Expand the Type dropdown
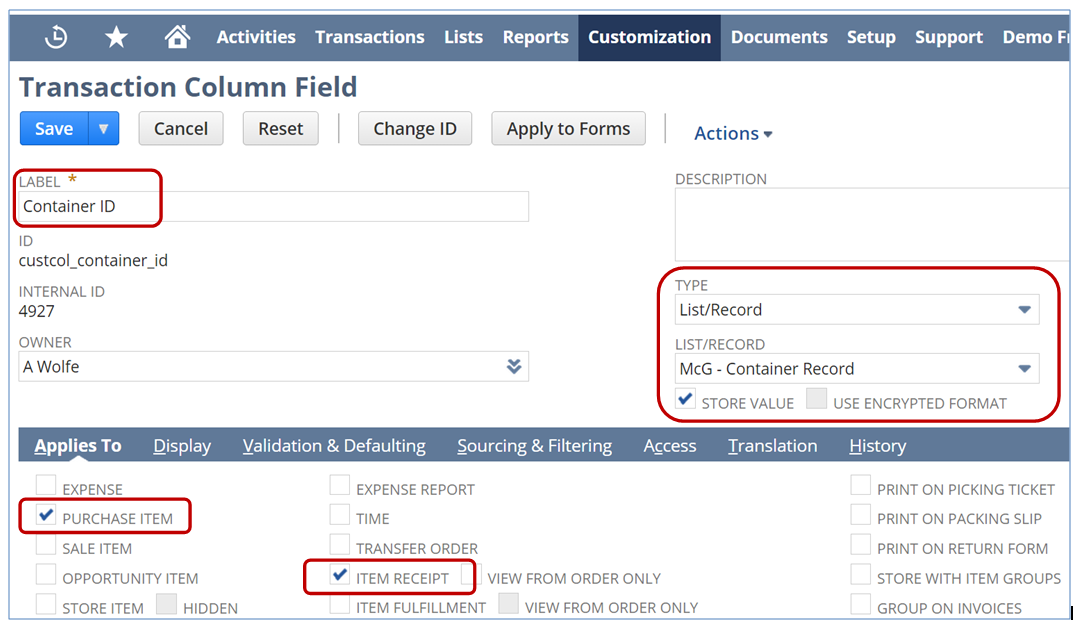Image resolution: width=1077 pixels, height=627 pixels. [1023, 310]
